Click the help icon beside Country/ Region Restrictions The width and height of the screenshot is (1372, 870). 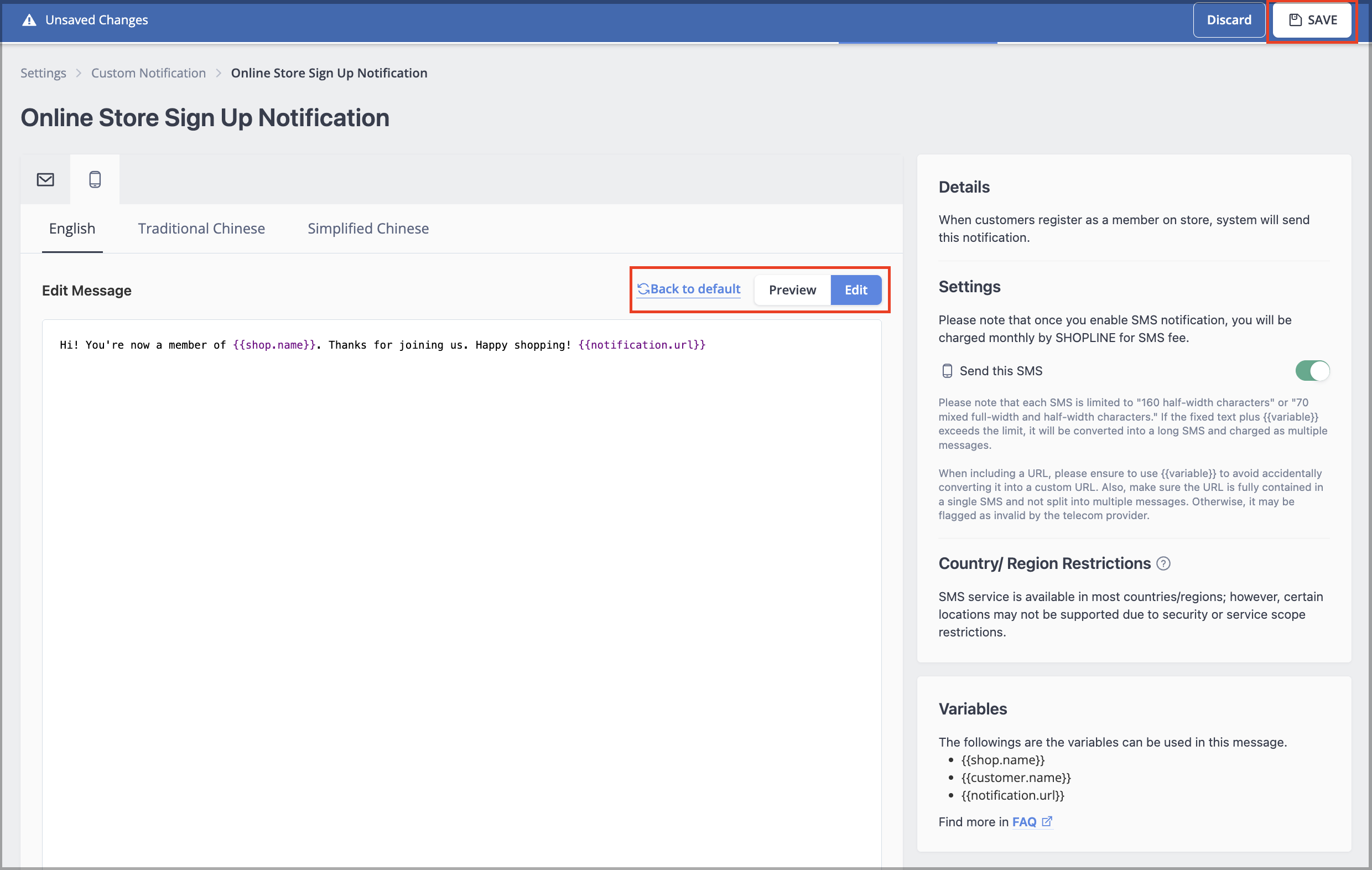pyautogui.click(x=1163, y=563)
